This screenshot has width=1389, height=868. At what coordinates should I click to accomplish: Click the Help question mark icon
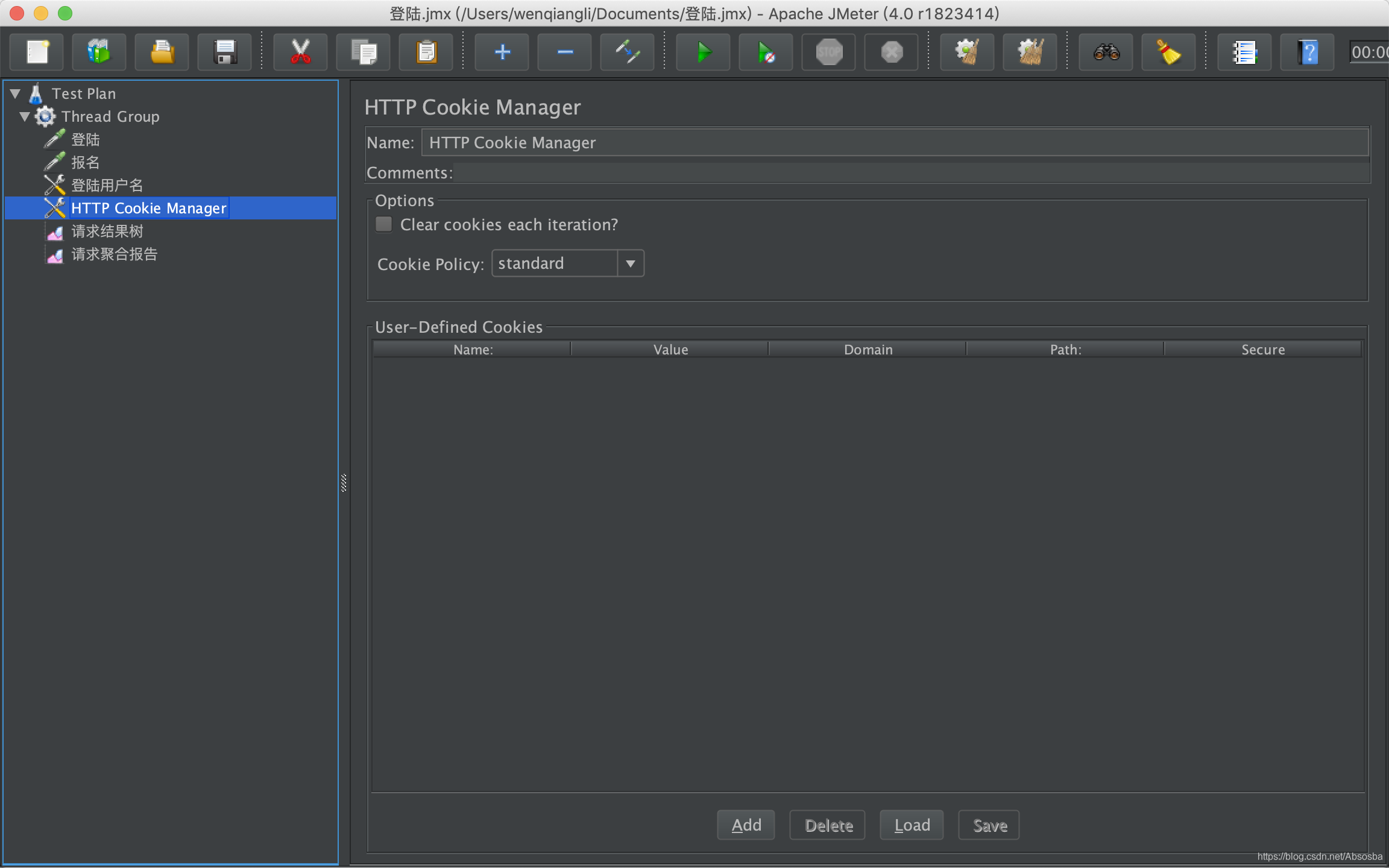1307,52
